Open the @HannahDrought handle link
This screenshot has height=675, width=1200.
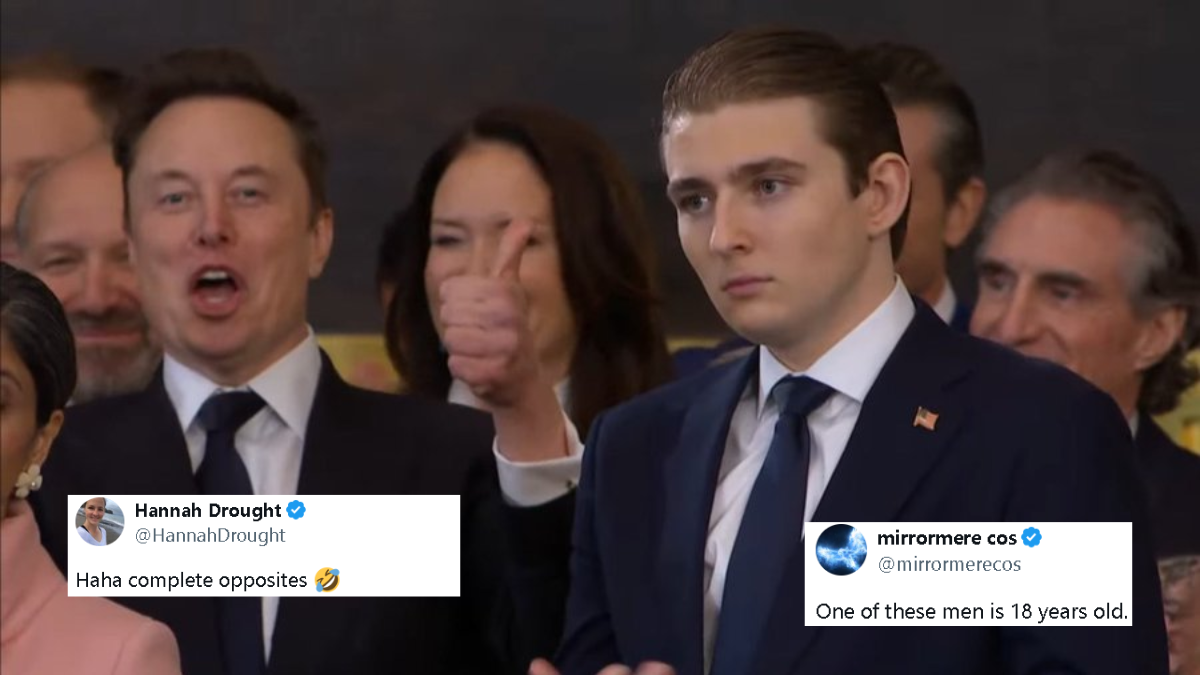click(x=210, y=536)
